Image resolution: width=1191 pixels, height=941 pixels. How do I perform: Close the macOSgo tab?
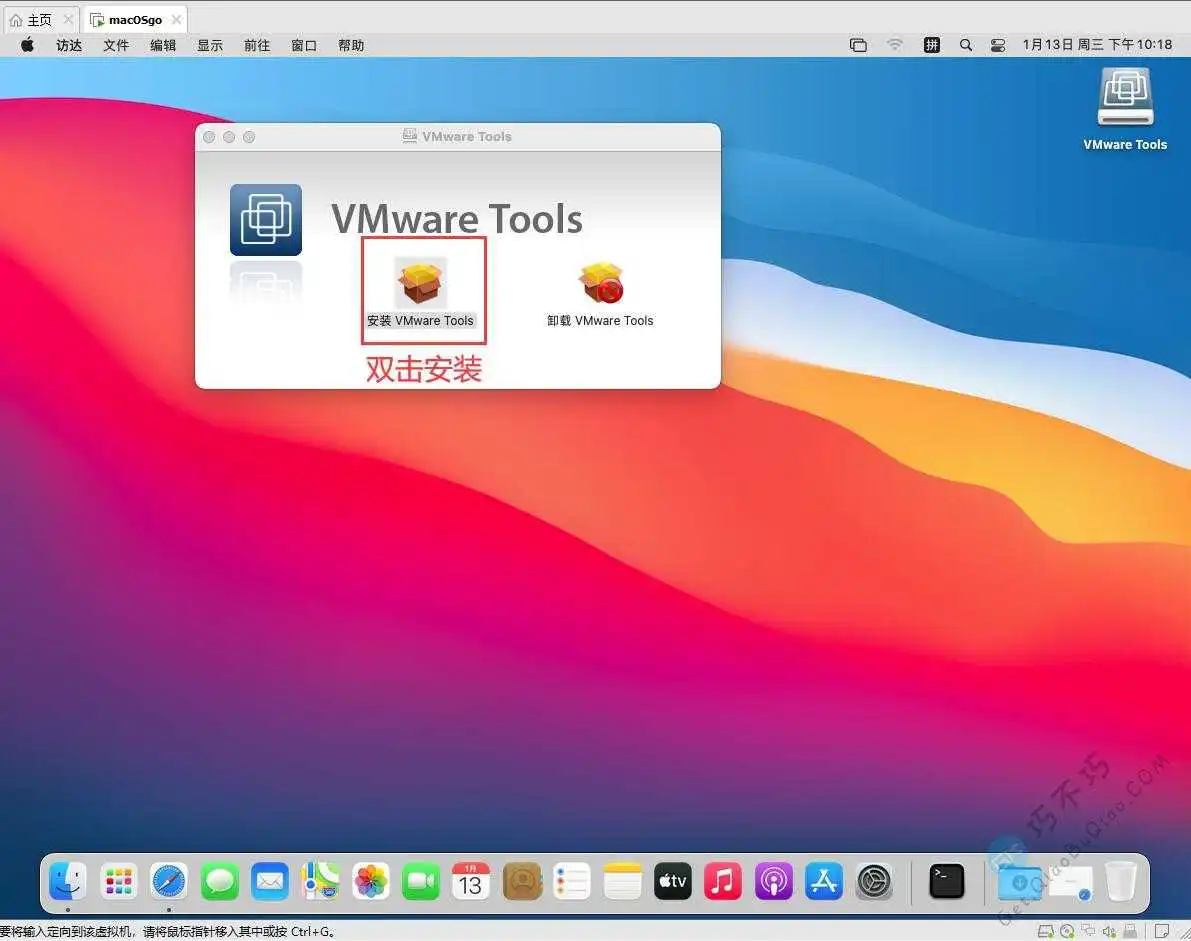[x=176, y=20]
